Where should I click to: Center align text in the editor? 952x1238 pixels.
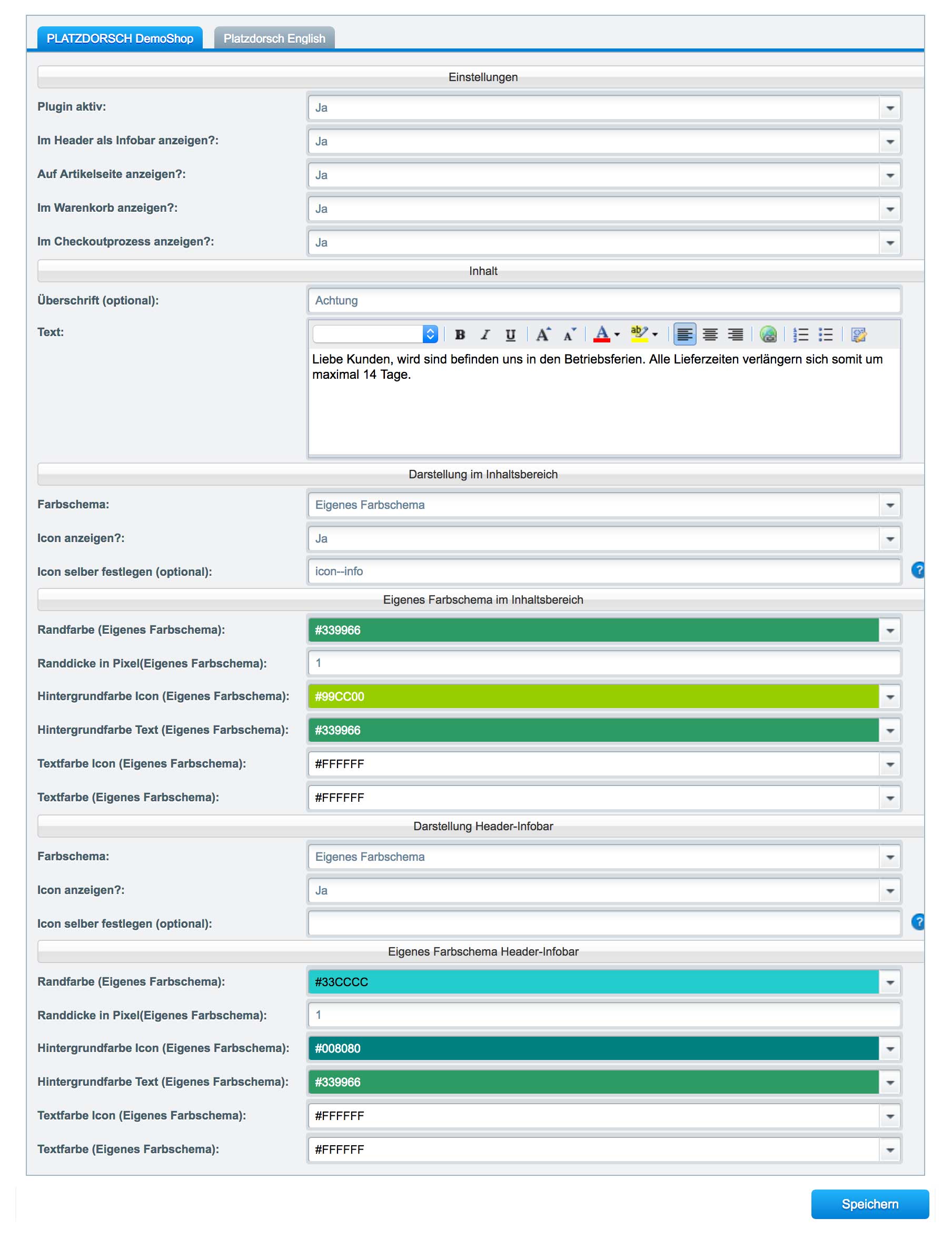coord(710,335)
